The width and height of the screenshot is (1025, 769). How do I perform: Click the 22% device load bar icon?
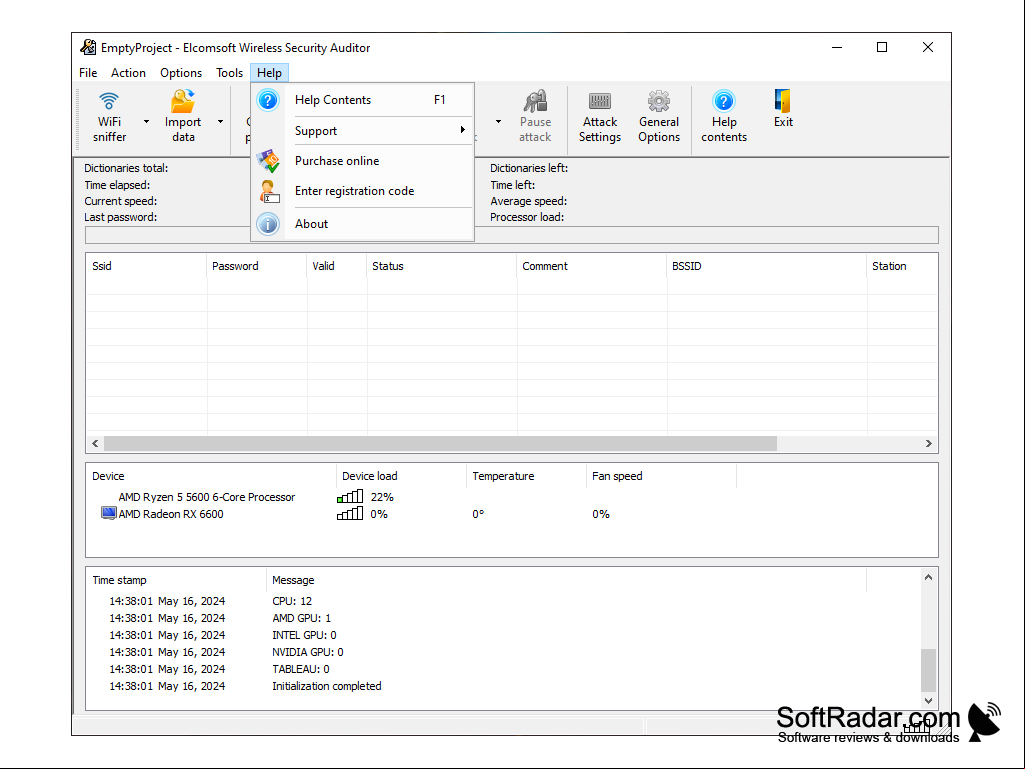(350, 496)
